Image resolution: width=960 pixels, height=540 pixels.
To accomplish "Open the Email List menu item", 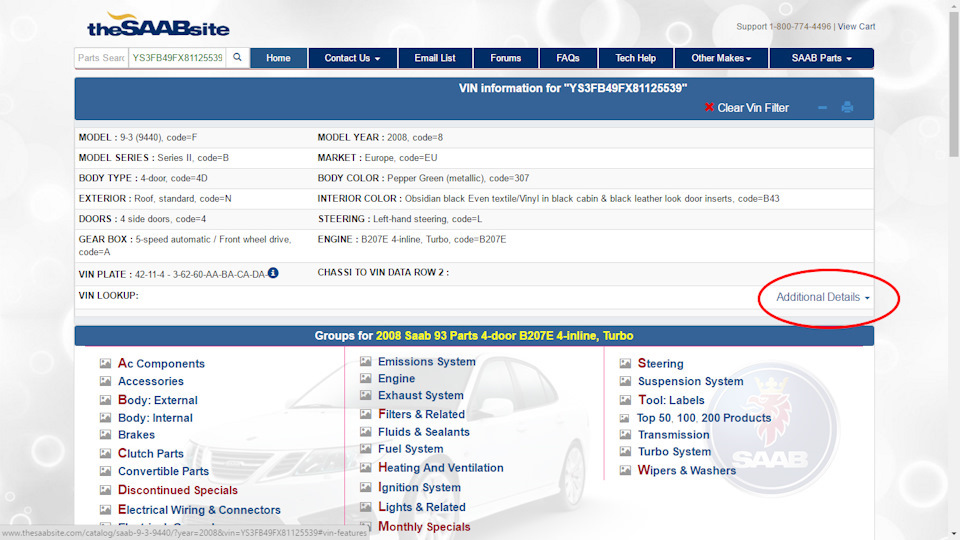I will pos(435,58).
